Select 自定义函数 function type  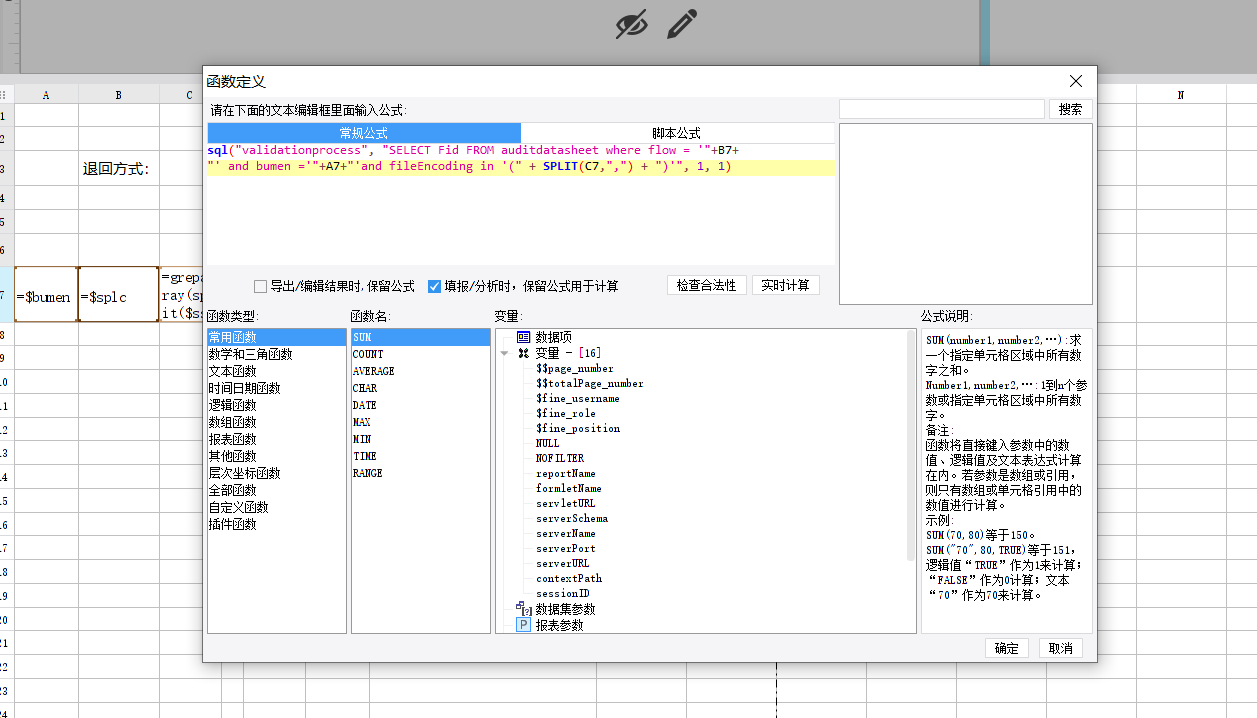(277, 508)
